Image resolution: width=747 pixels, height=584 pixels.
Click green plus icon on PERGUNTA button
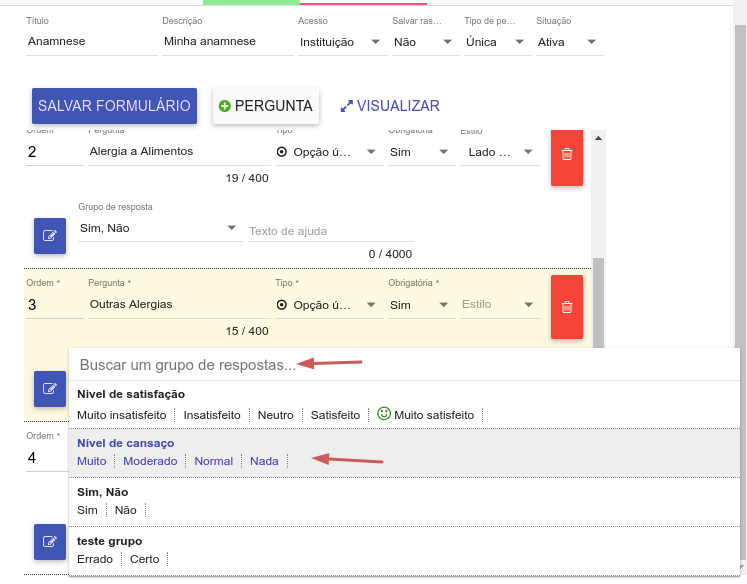pos(224,106)
